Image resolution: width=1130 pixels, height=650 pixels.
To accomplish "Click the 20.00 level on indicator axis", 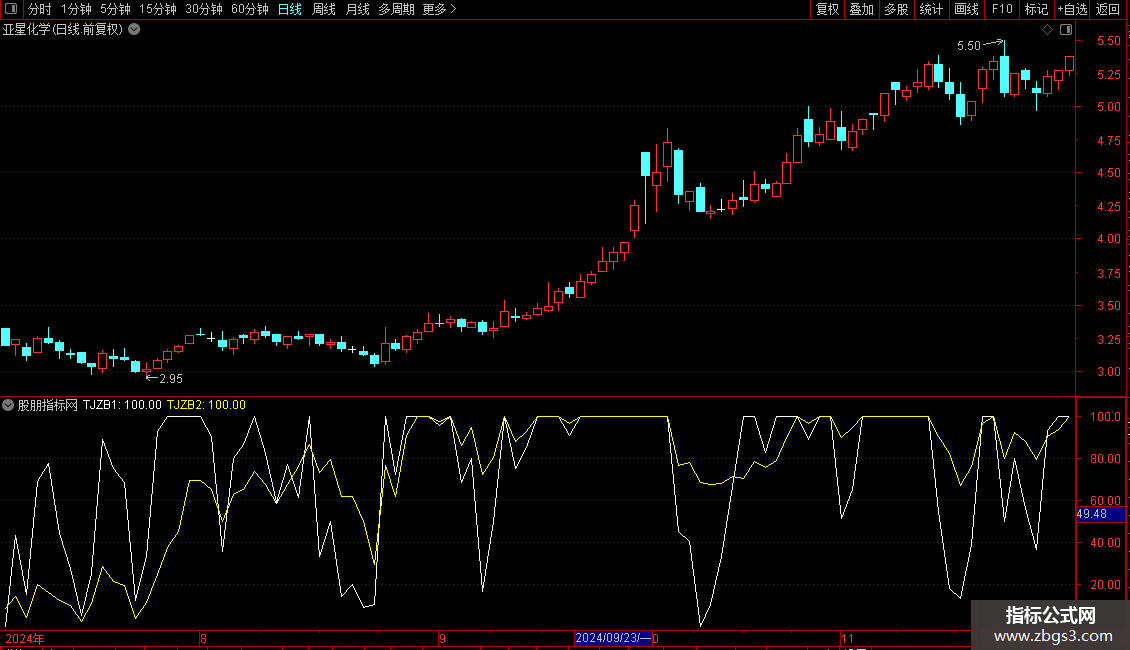I will [x=1105, y=584].
